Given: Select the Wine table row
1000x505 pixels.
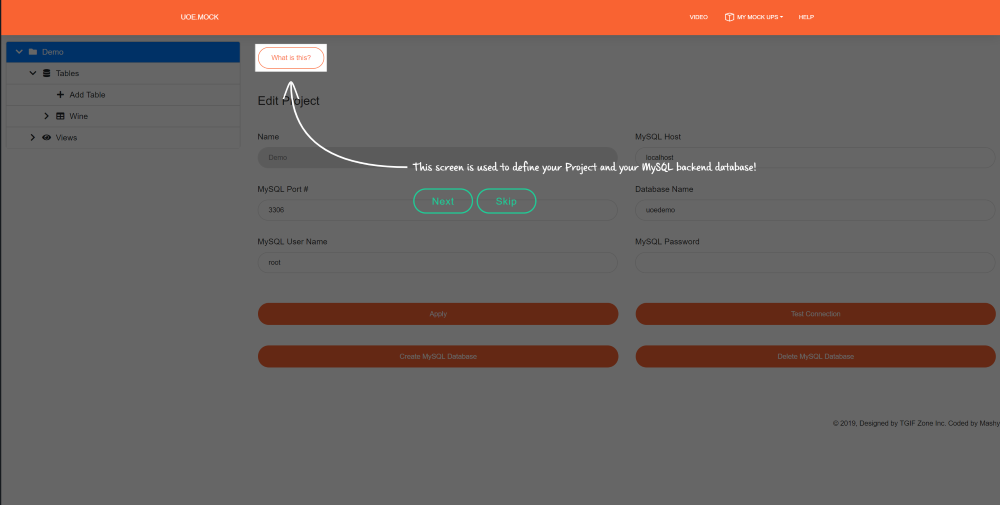Looking at the screenshot, I should tap(123, 116).
